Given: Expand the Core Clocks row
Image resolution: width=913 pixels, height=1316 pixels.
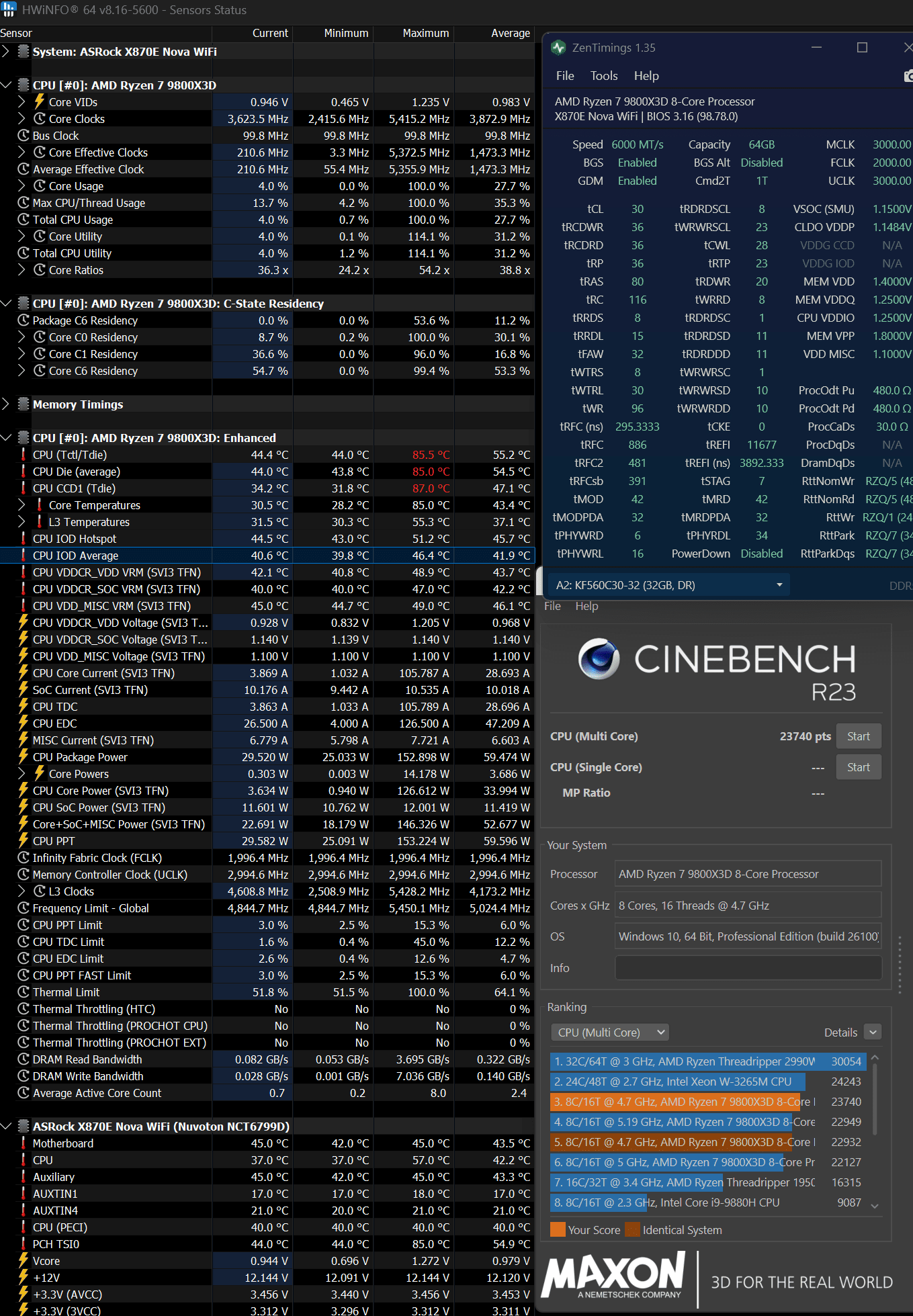Looking at the screenshot, I should click(21, 118).
